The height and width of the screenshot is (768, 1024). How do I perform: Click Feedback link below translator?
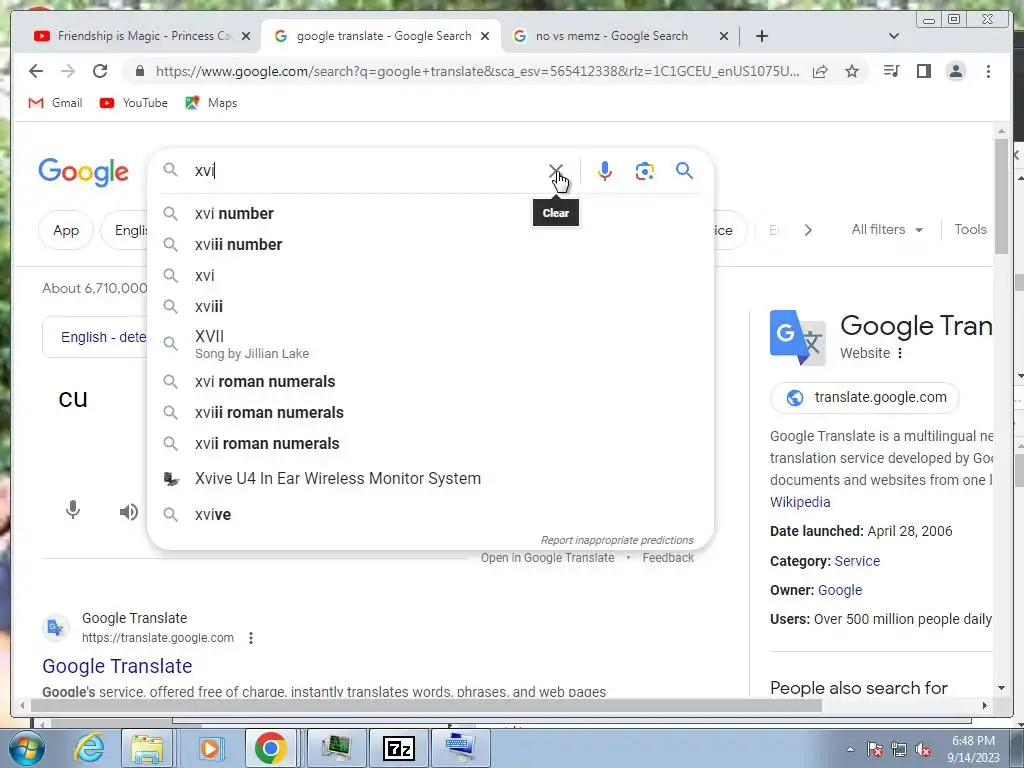coord(667,558)
